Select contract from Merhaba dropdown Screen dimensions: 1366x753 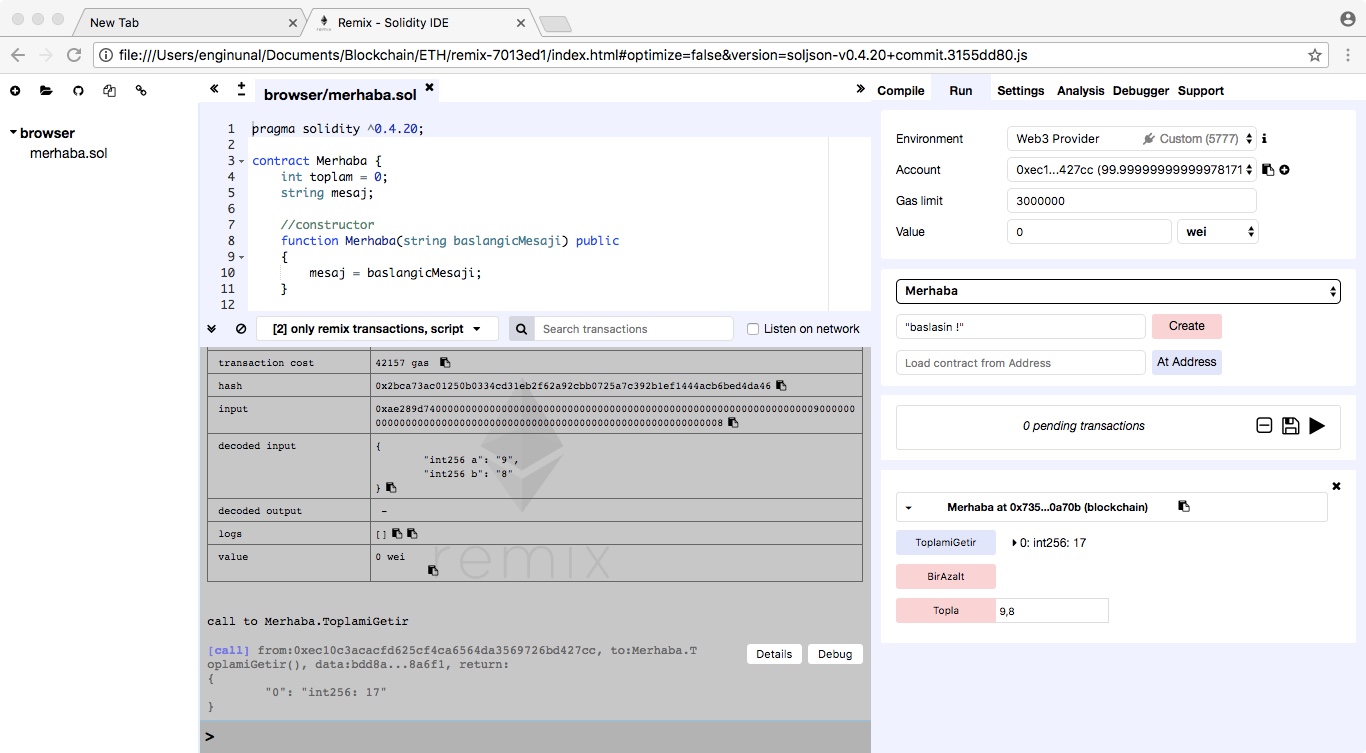coord(1118,291)
